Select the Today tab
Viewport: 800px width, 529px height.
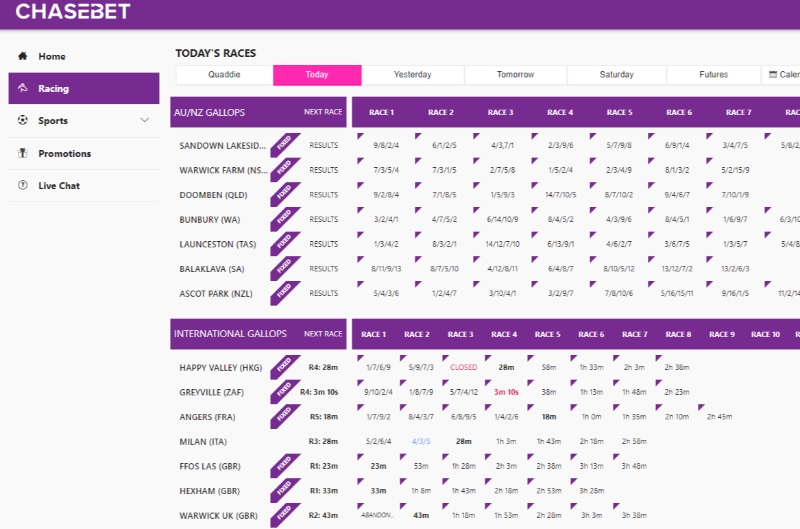click(x=317, y=74)
